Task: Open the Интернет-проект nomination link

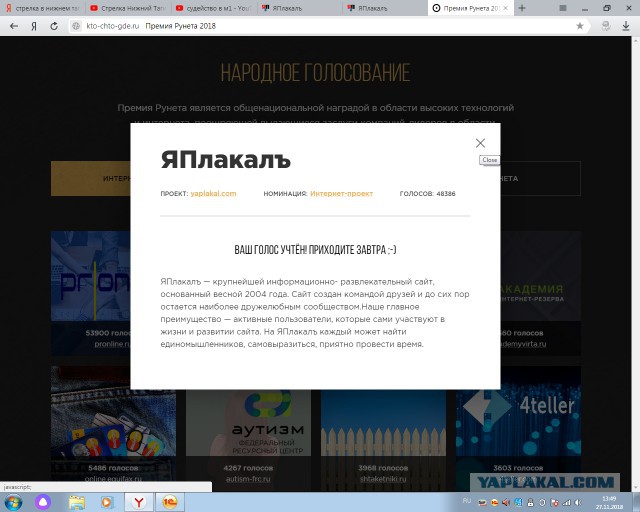Action: 341,194
